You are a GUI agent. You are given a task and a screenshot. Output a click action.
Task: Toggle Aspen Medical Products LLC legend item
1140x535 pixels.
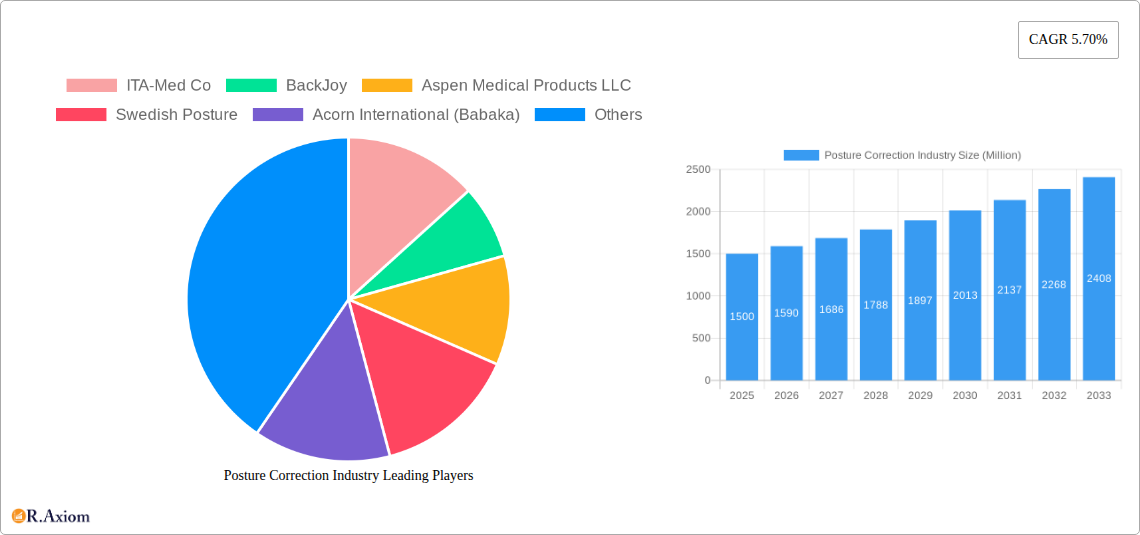[x=497, y=86]
